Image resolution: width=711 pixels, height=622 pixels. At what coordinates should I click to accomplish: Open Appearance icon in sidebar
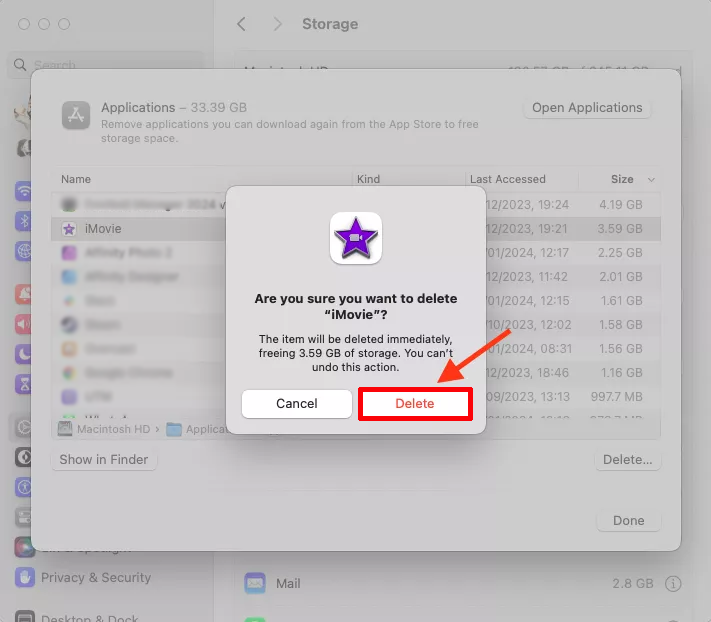pyautogui.click(x=24, y=457)
